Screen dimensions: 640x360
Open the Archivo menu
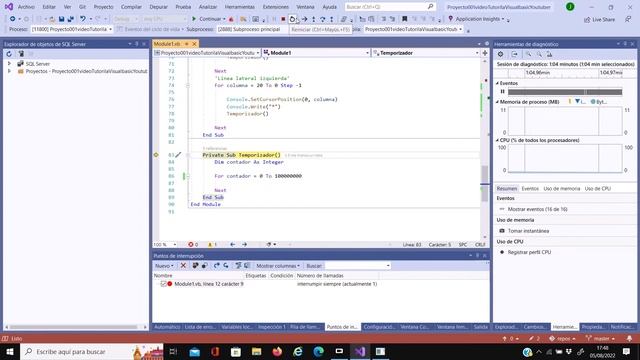point(26,7)
